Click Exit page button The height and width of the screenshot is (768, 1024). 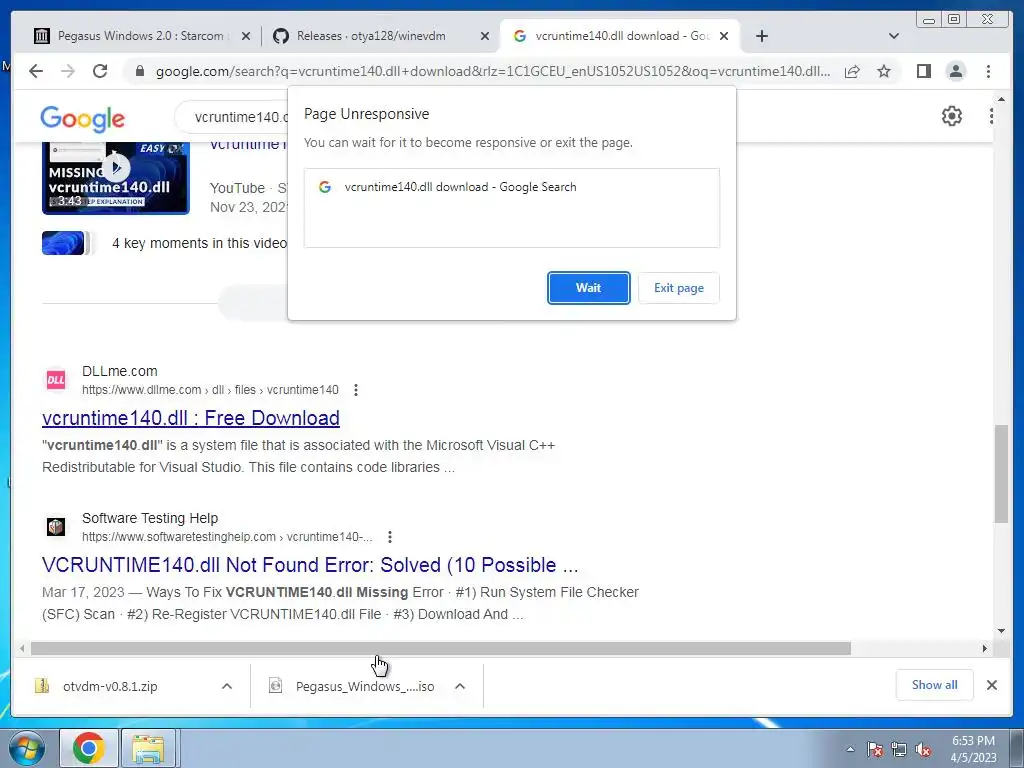point(679,288)
